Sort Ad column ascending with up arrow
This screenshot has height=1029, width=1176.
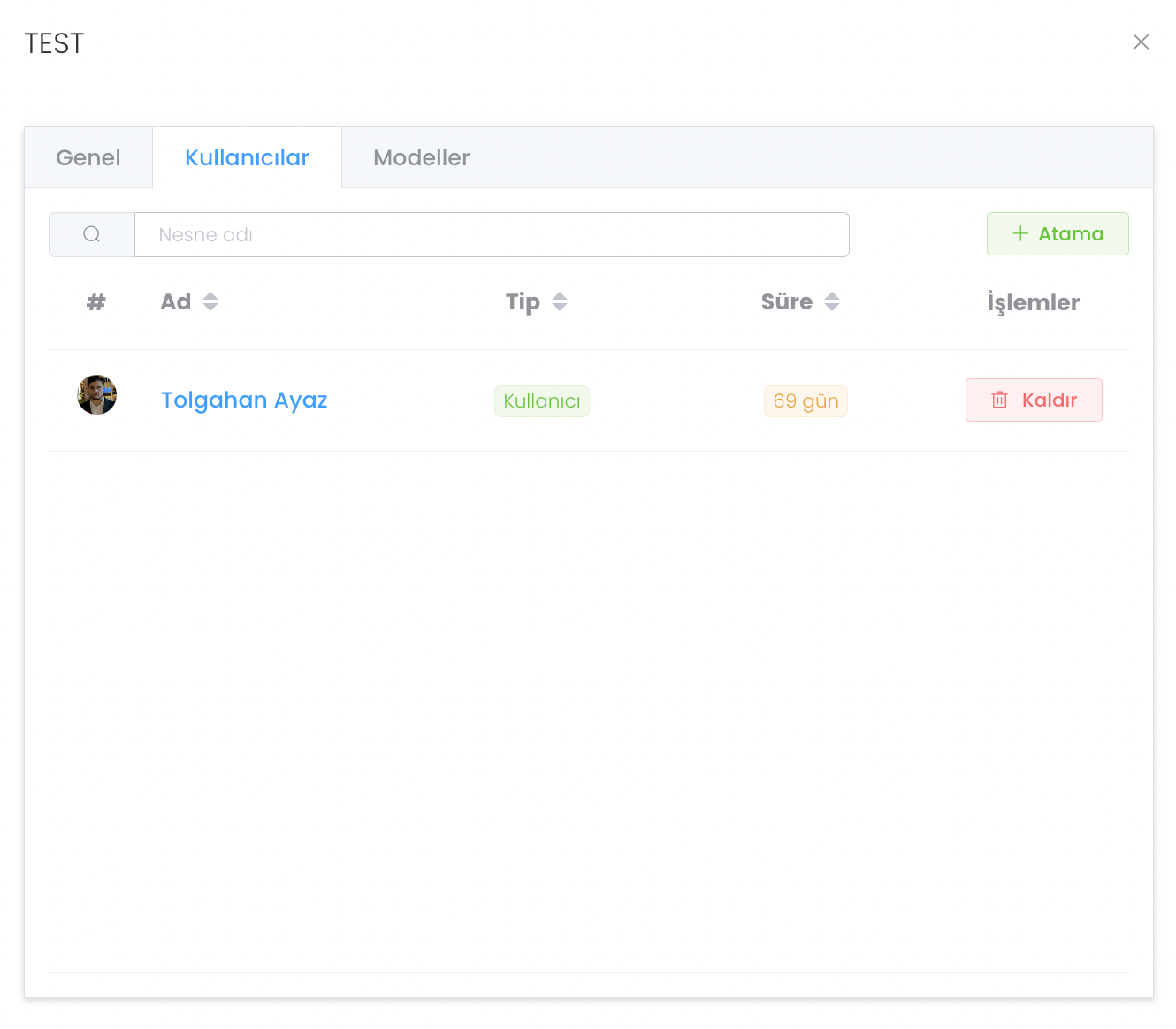click(x=210, y=296)
